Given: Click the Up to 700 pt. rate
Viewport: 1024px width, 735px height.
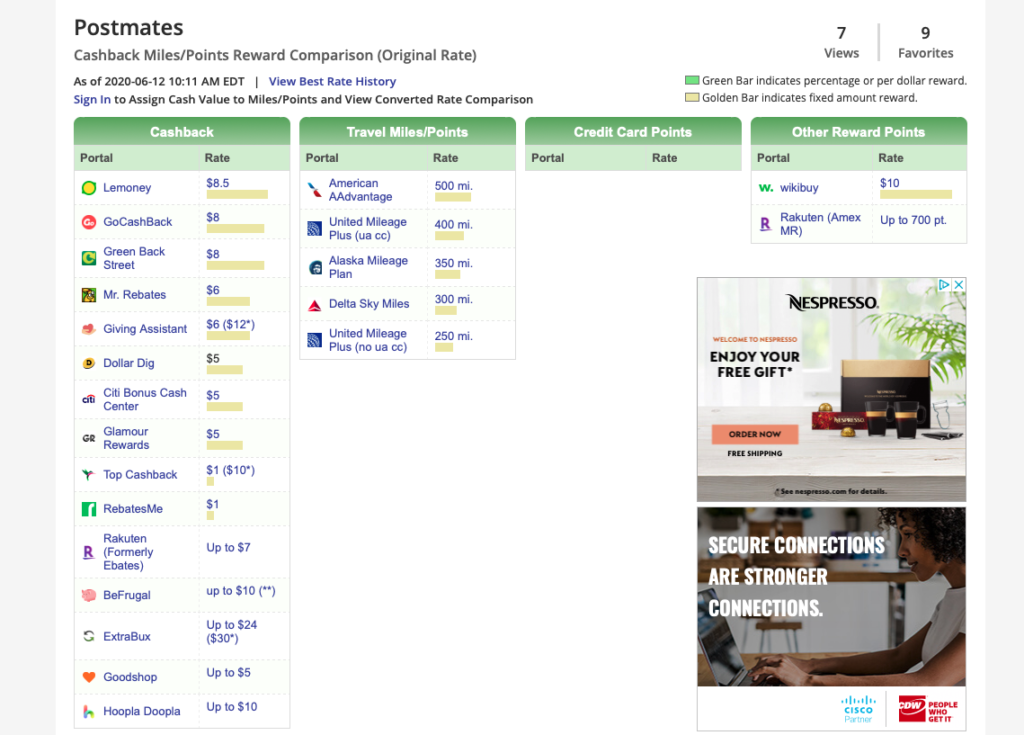Looking at the screenshot, I should click(x=913, y=220).
